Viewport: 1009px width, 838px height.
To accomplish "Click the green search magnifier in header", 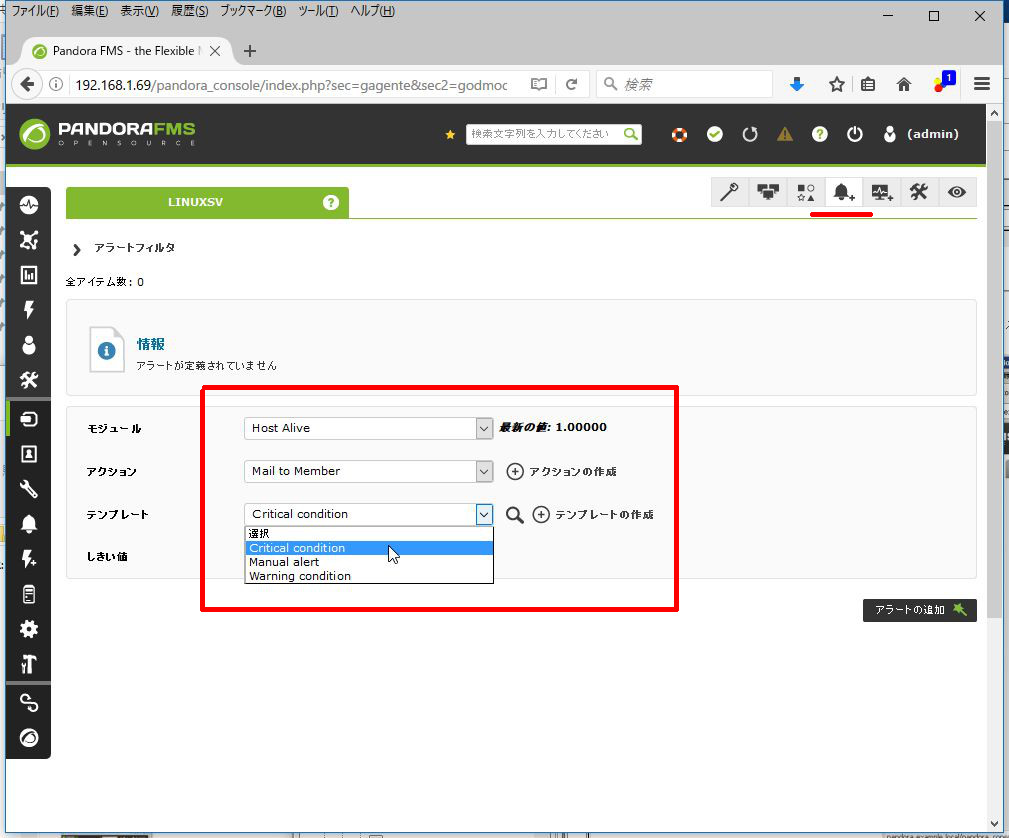I will coord(631,134).
